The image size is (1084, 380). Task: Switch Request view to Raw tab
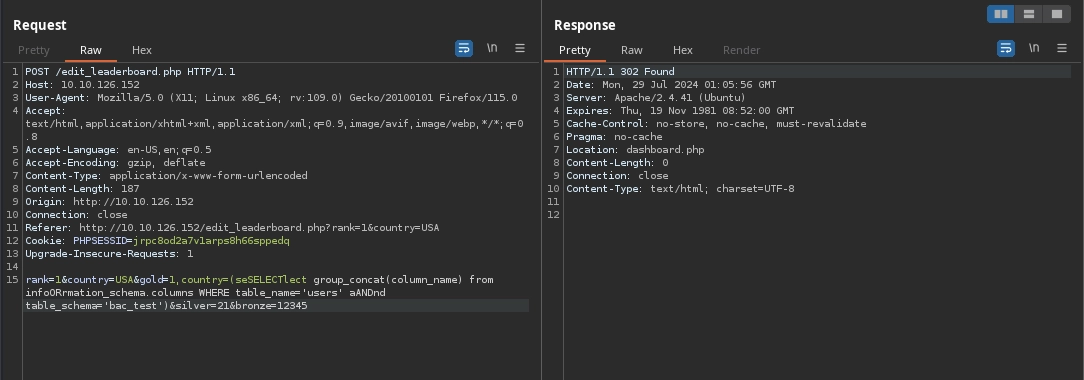point(91,50)
